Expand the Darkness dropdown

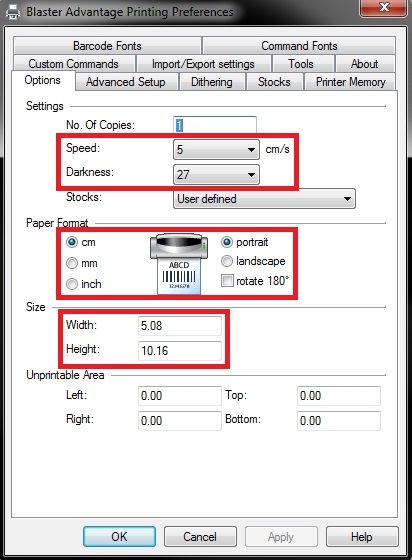click(x=216, y=174)
